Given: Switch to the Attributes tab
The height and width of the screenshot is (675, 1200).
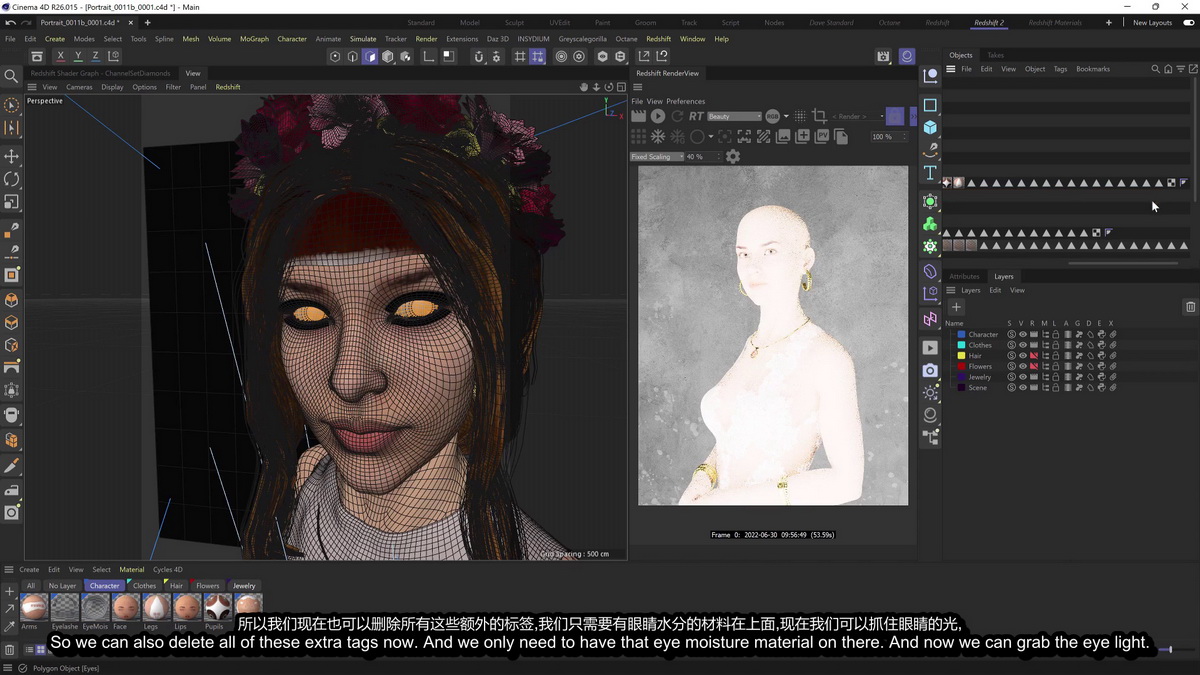Looking at the screenshot, I should click(964, 276).
